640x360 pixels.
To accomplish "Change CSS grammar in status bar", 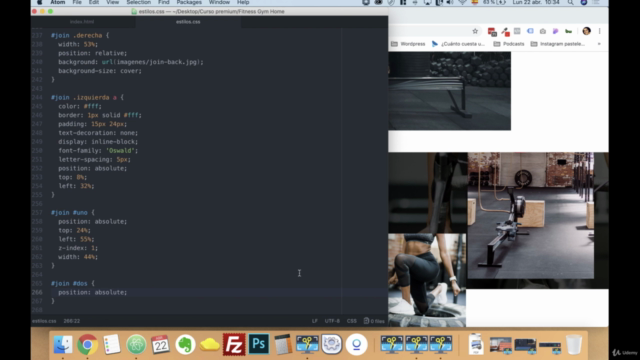I will [x=351, y=321].
